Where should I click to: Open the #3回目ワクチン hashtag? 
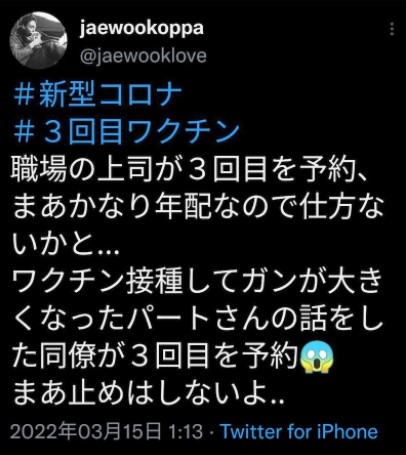pos(126,131)
